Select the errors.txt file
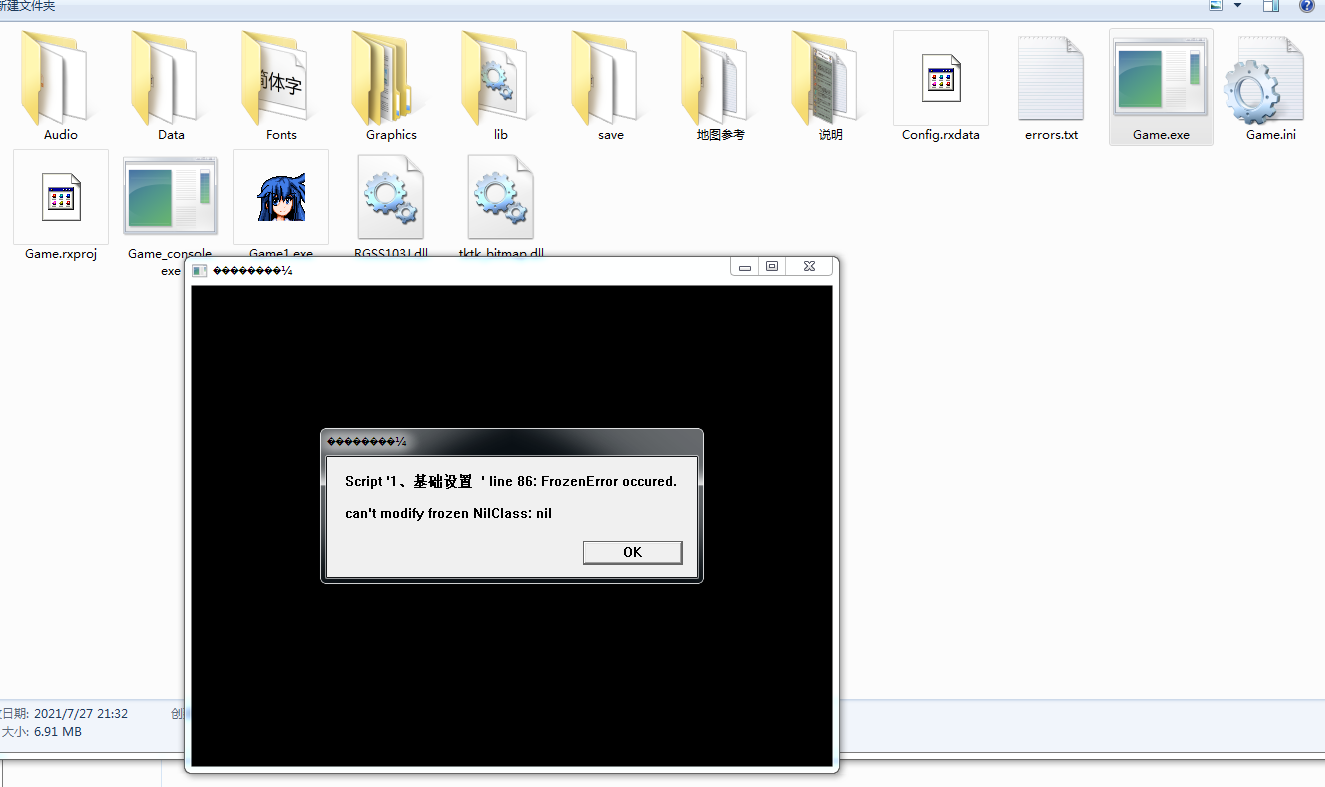This screenshot has width=1325, height=787. tap(1051, 87)
